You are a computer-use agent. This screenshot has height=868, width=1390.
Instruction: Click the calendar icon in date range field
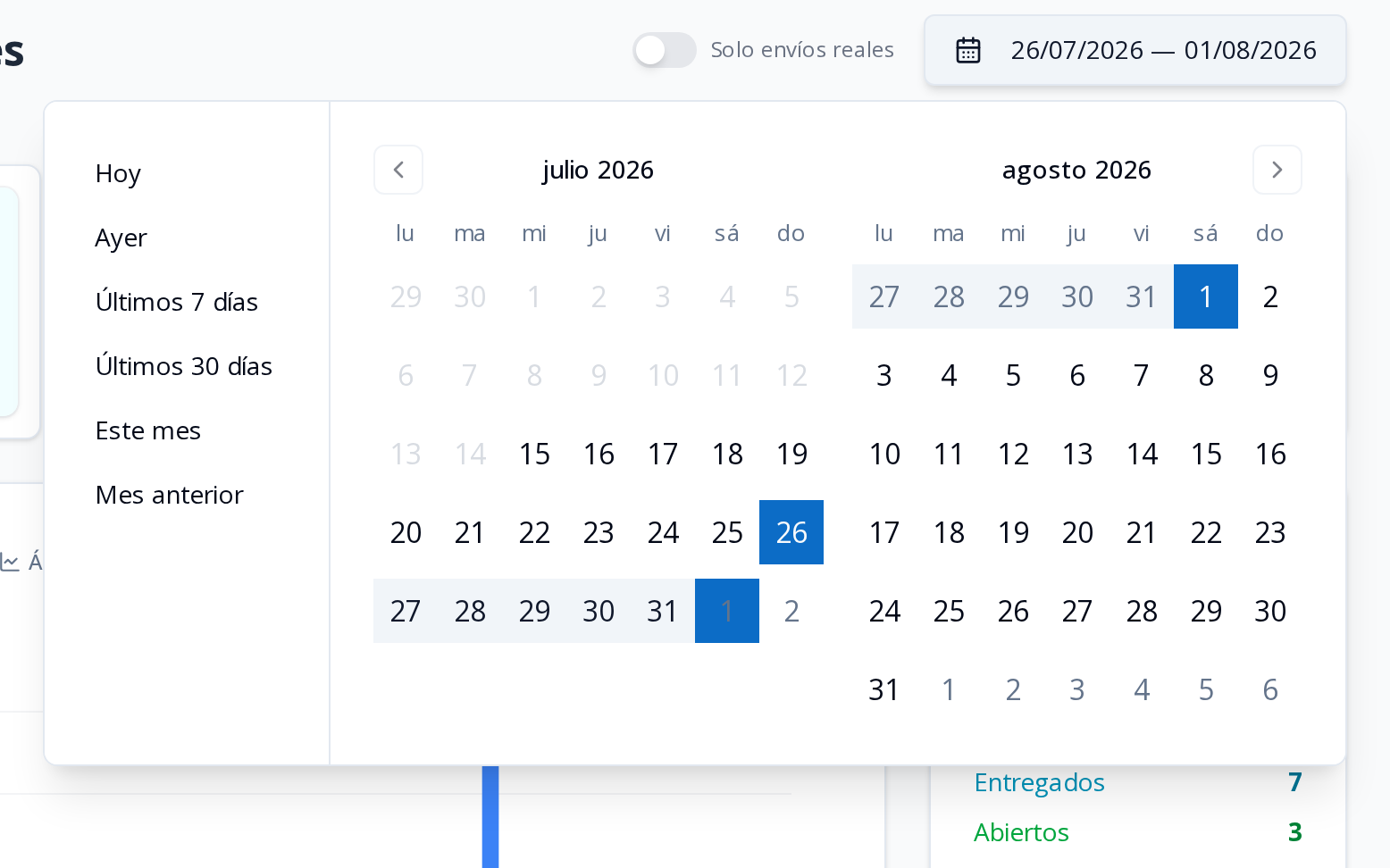pos(968,50)
